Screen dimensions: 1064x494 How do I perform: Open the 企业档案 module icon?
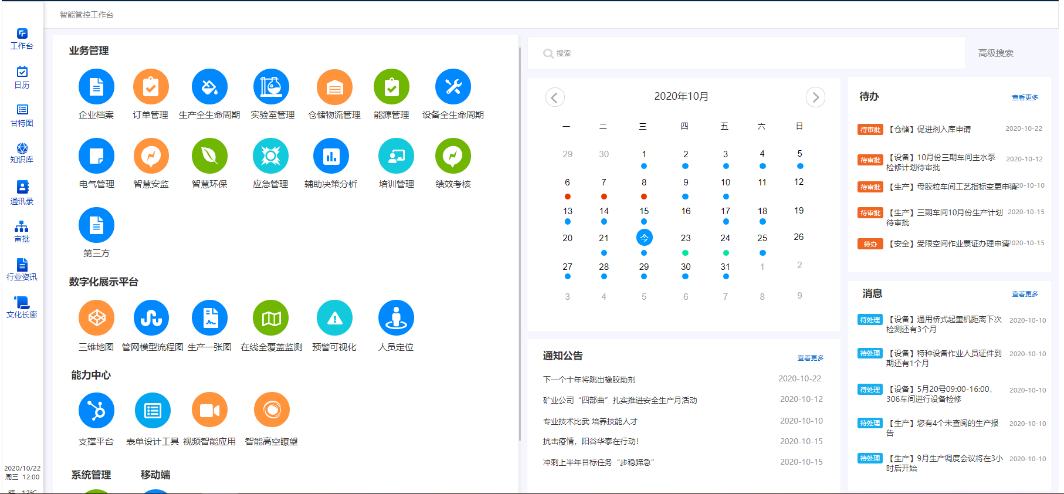96,87
